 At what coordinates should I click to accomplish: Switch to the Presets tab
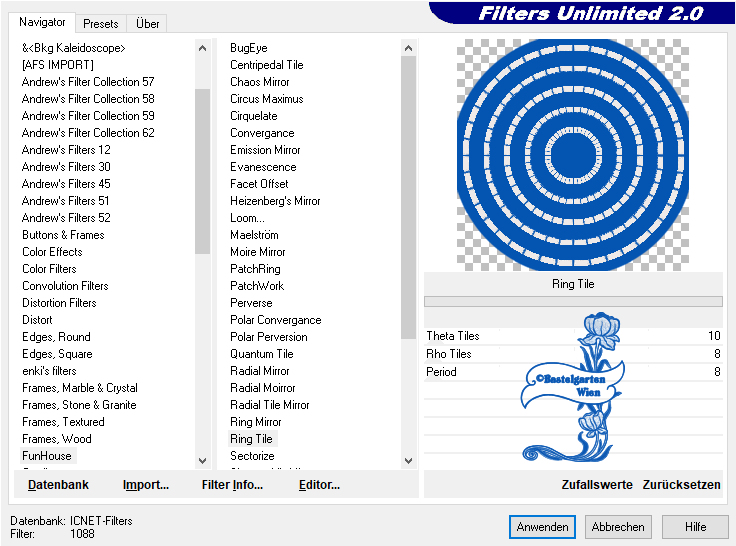[100, 23]
